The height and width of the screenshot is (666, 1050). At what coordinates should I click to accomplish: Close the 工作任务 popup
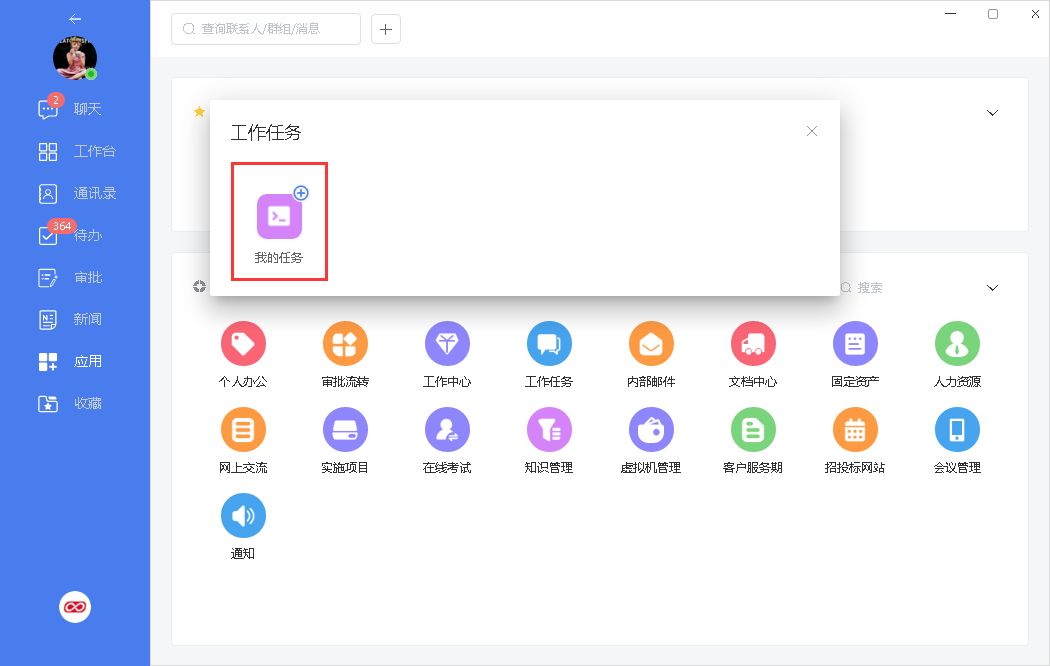point(812,131)
